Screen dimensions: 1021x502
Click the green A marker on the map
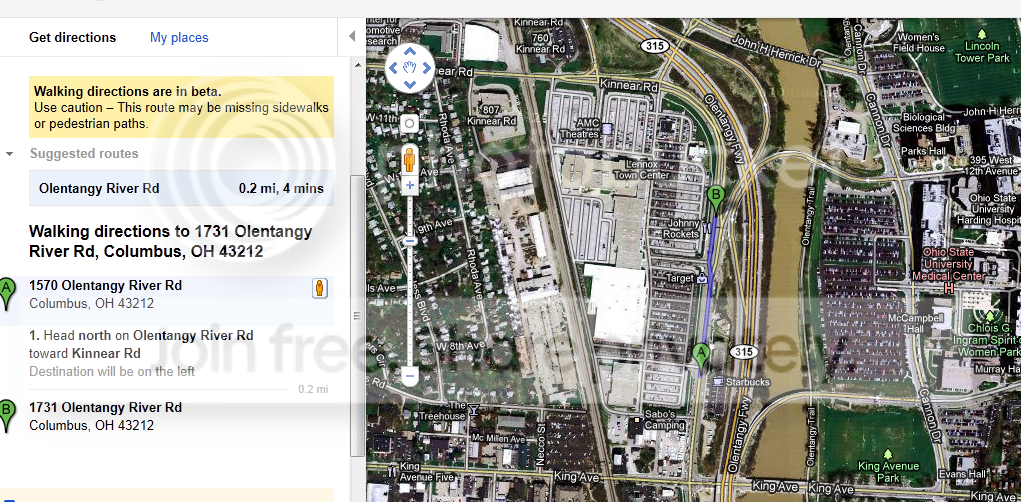pos(701,357)
